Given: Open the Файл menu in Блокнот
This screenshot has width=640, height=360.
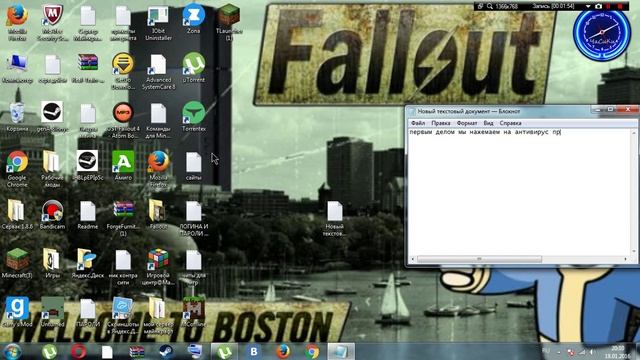Looking at the screenshot, I should (x=418, y=123).
